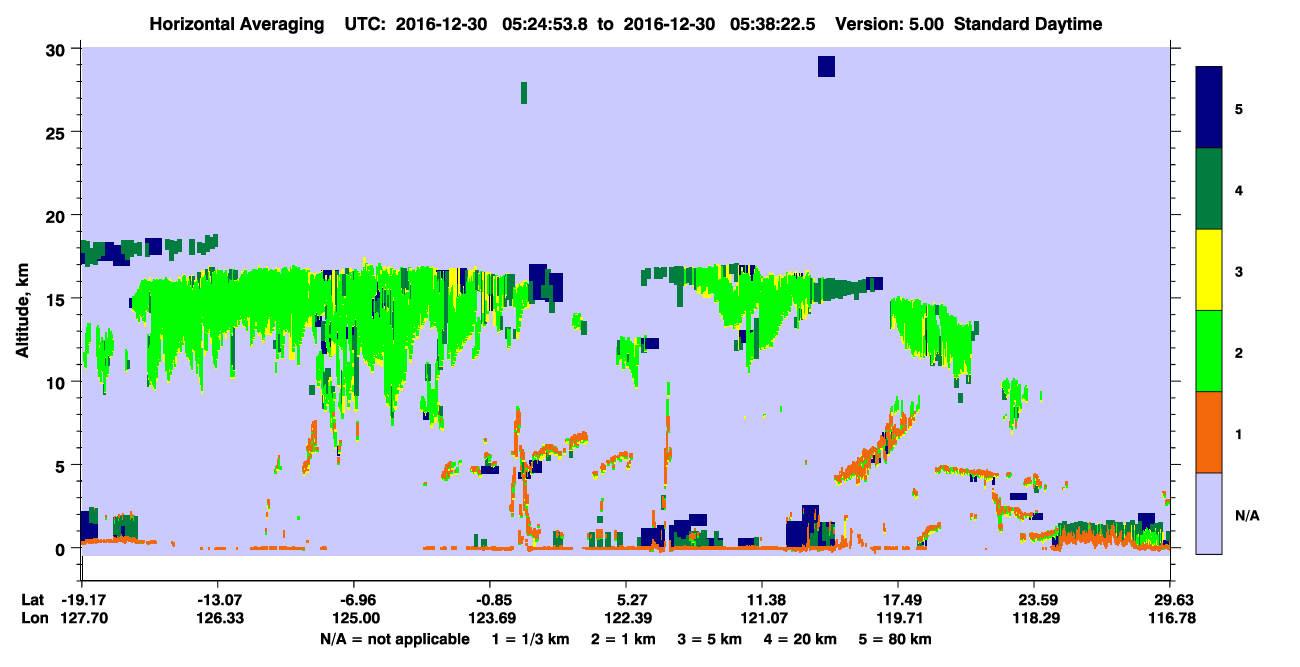Click the orange level 1 color swatch
The width and height of the screenshot is (1300, 667).
1209,432
